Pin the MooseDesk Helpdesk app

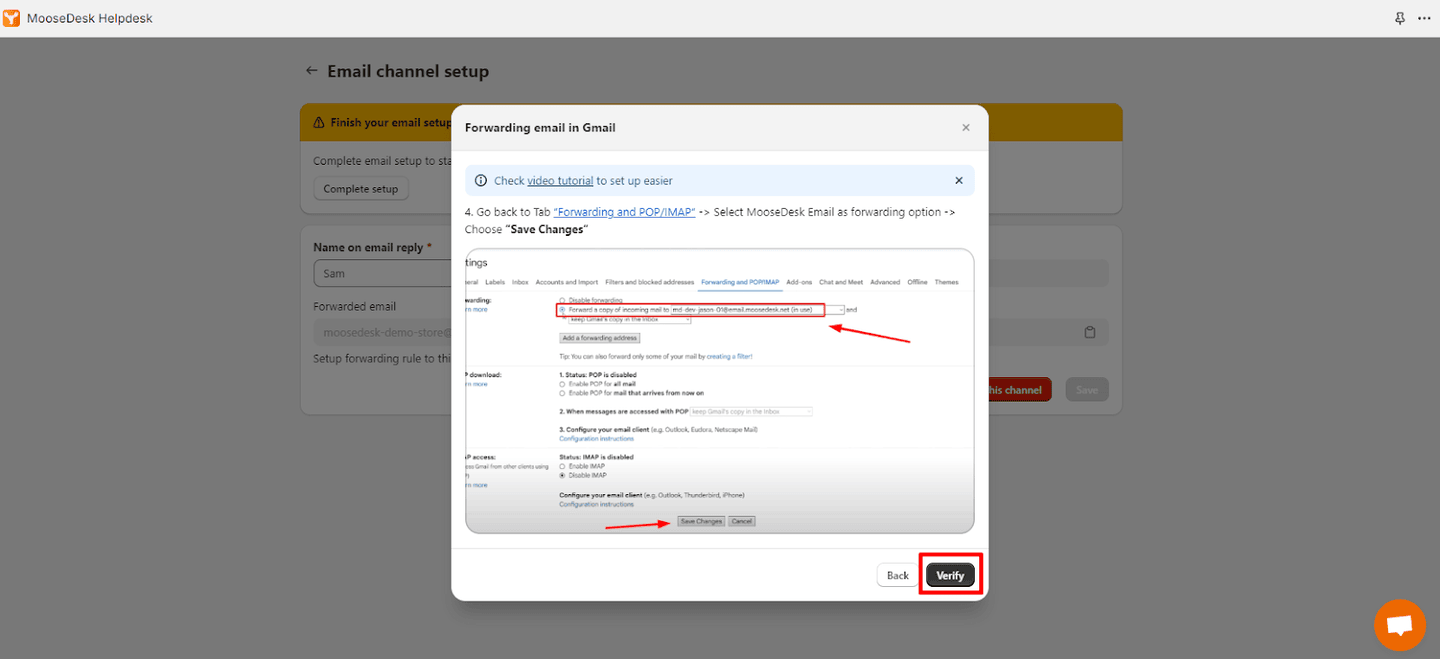(1399, 18)
